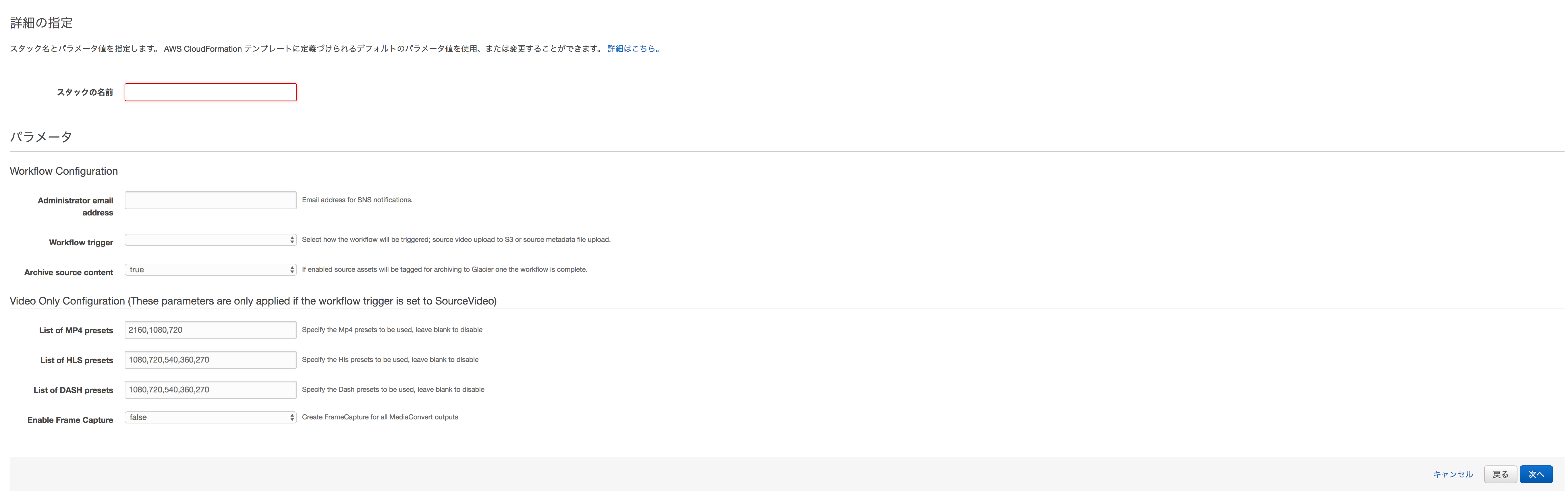Click the 'Email address for SNS notifications.' text
The width and height of the screenshot is (1568, 501).
(x=357, y=200)
